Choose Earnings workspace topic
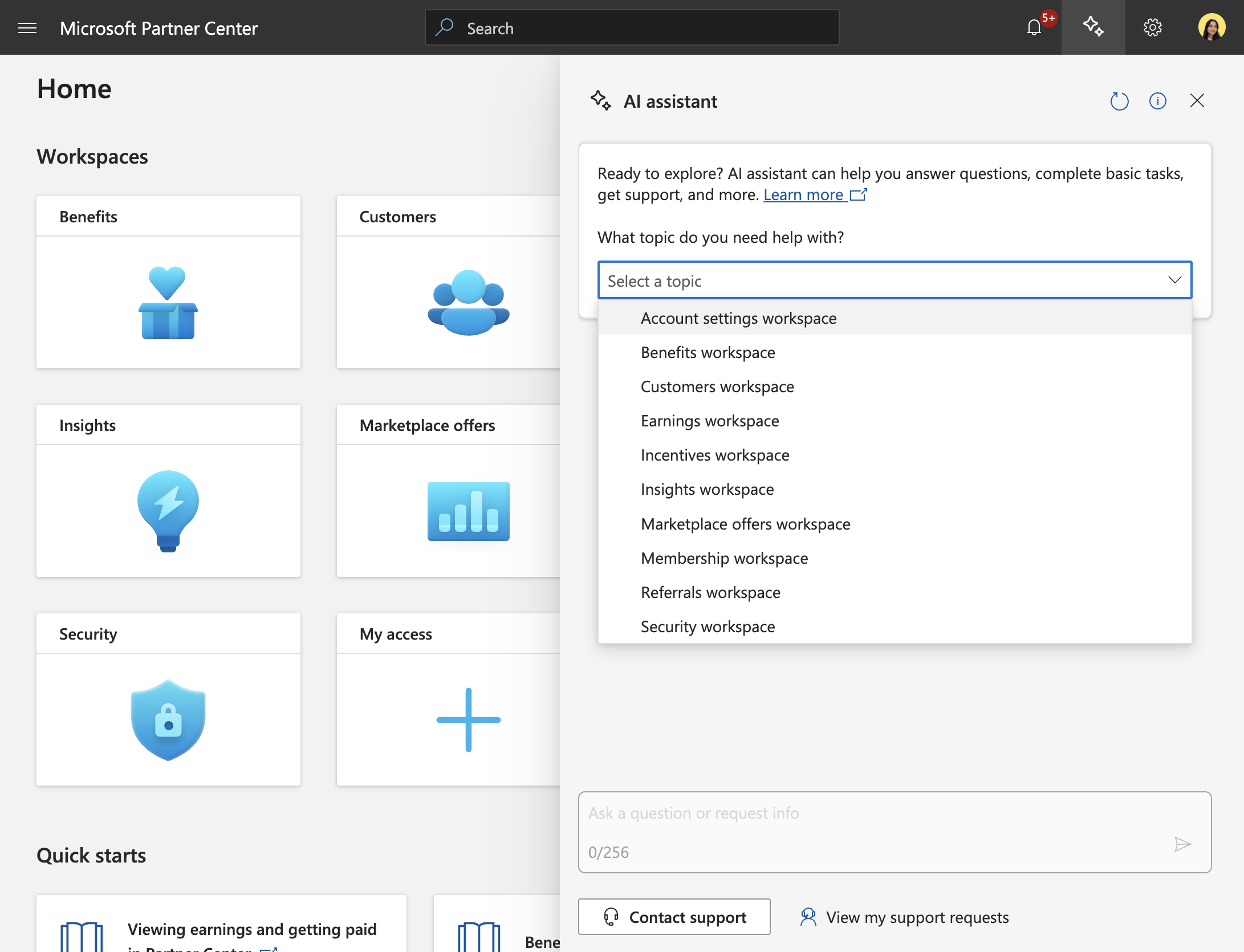 [x=895, y=421]
